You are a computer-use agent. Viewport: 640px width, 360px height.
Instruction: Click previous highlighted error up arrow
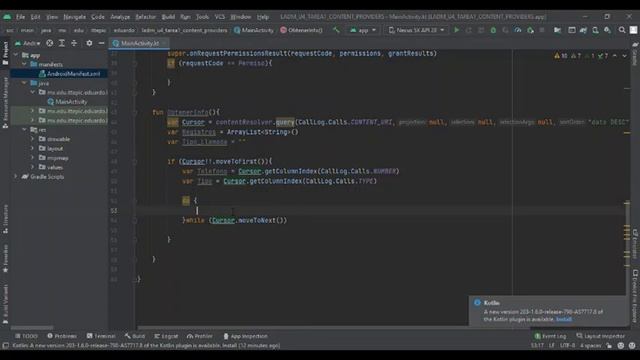point(615,56)
